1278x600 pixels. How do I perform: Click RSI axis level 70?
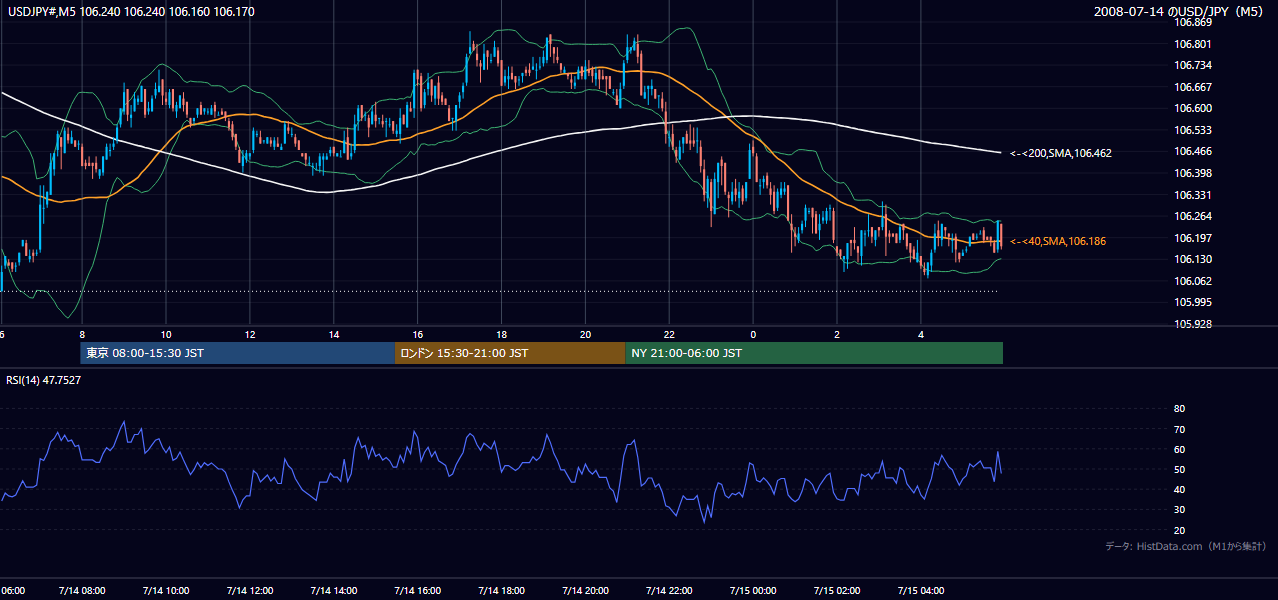click(x=1179, y=429)
